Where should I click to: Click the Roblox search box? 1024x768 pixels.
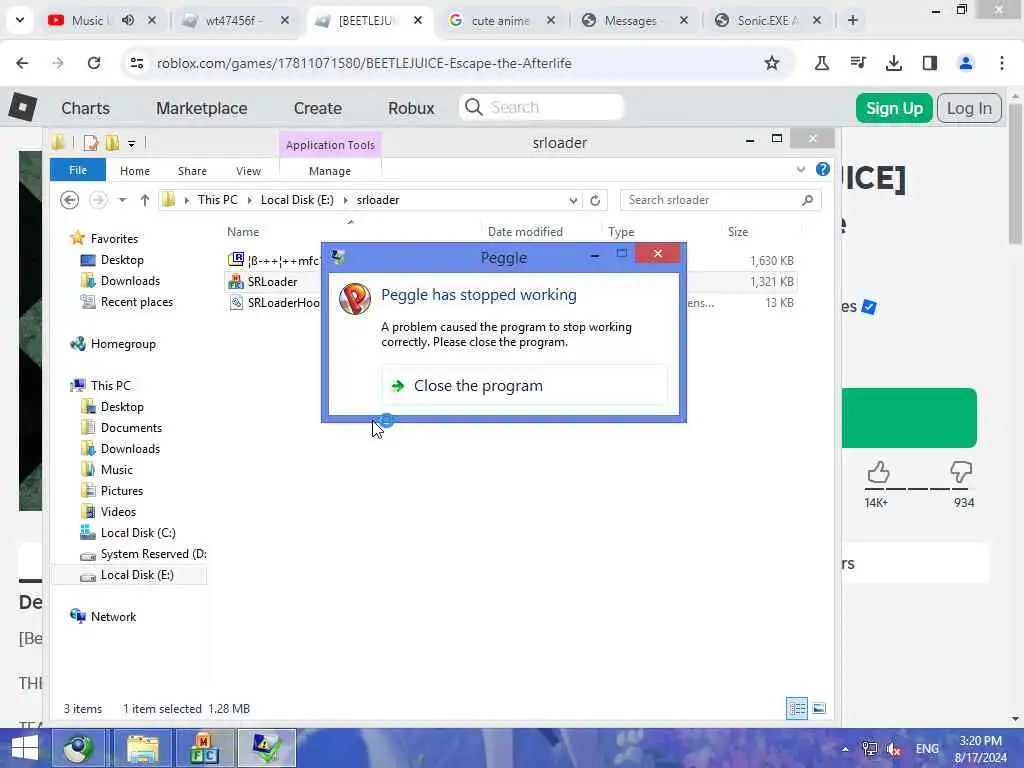pos(542,107)
